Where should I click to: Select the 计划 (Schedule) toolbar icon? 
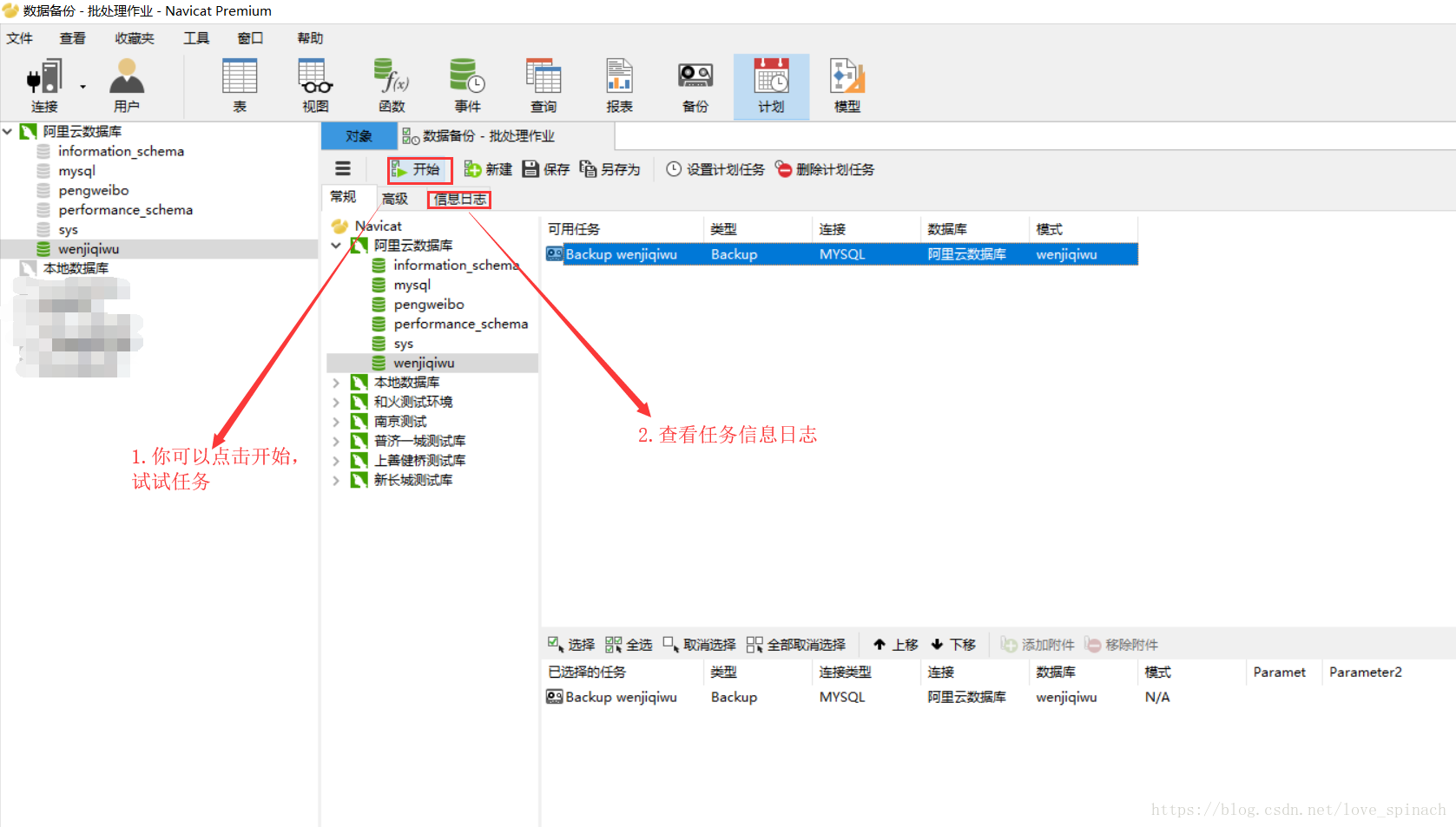771,85
